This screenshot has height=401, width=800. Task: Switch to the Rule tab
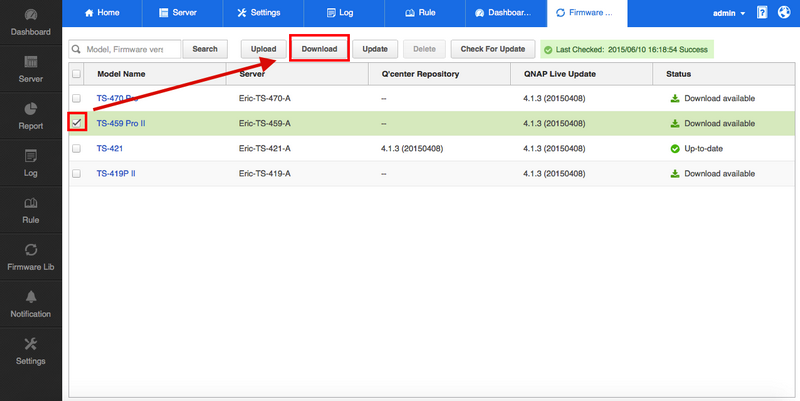(x=424, y=13)
